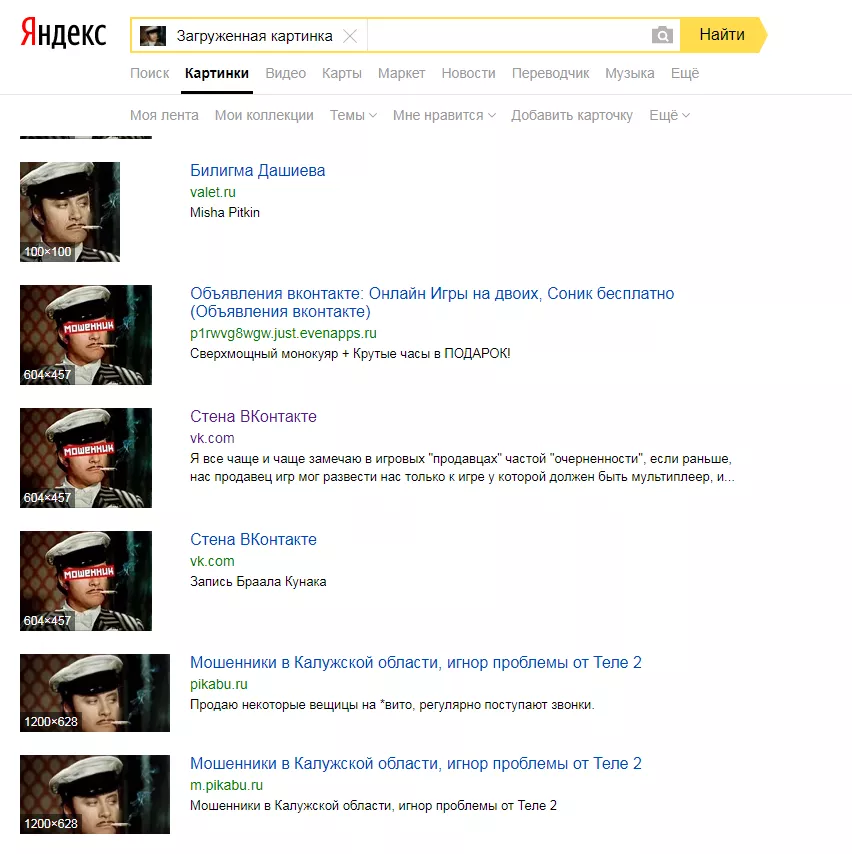Viewport: 852px width, 854px height.
Task: Open the thumbnail beside the pikabu.ru result
Action: [x=95, y=693]
